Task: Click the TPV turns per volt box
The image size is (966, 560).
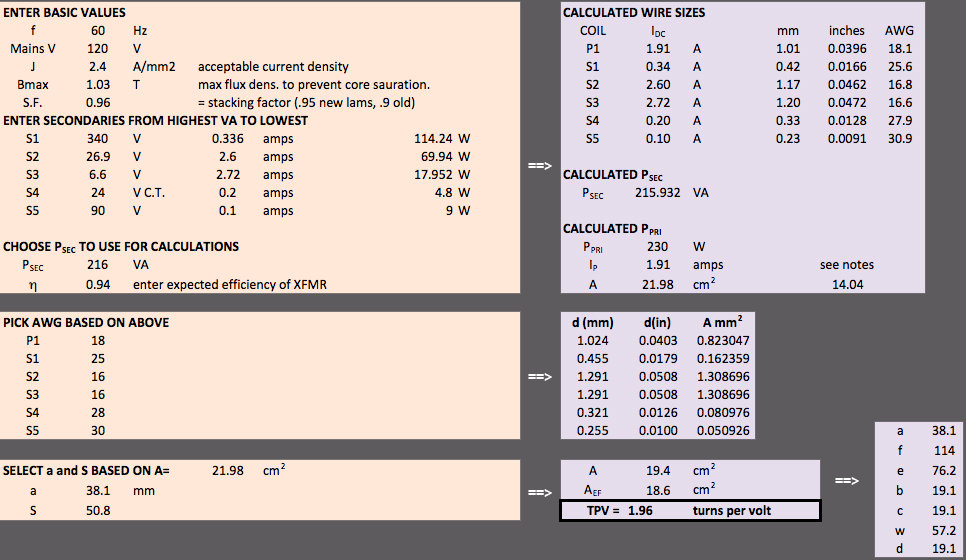Action: pos(689,511)
